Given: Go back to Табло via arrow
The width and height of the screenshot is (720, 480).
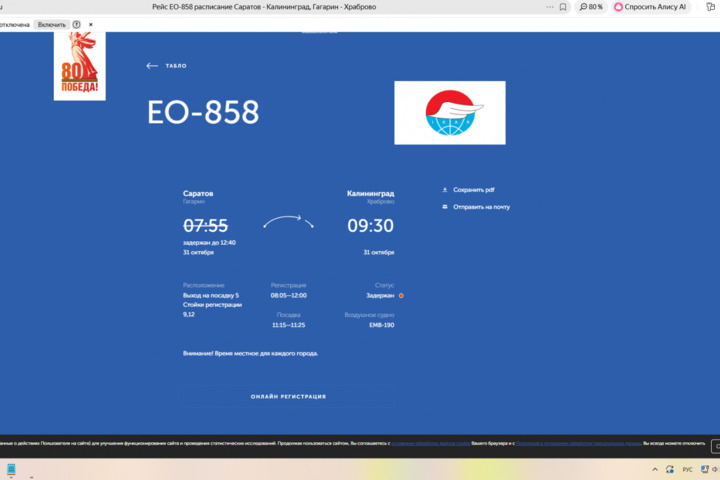Looking at the screenshot, I should pos(152,66).
